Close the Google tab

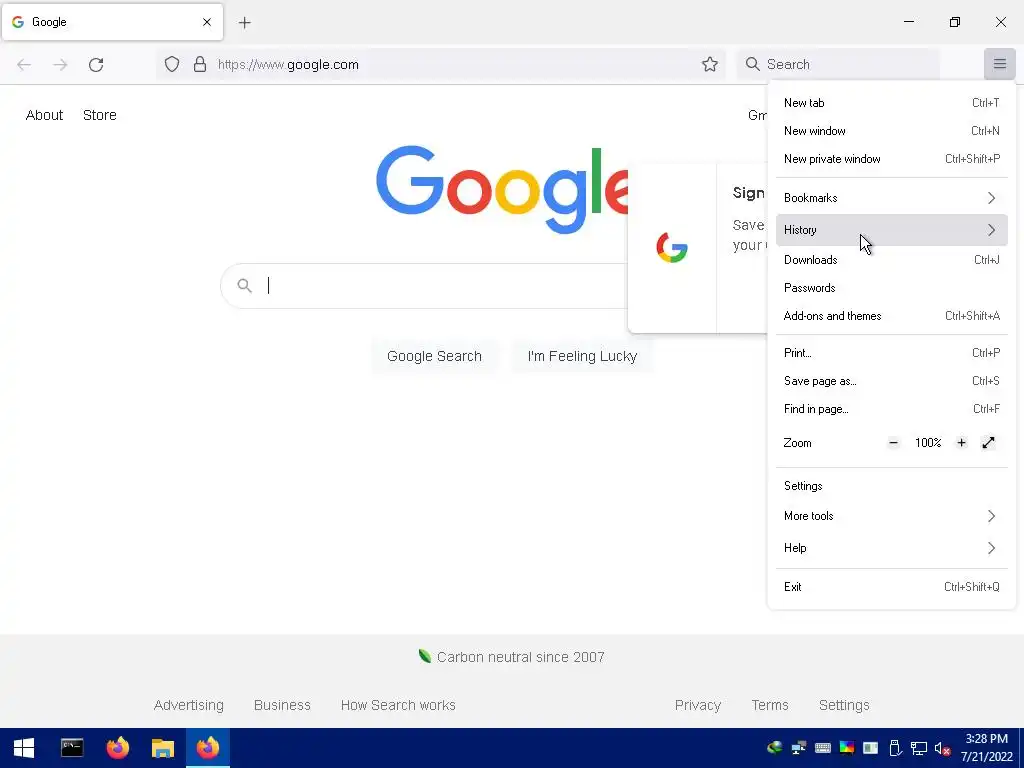(207, 22)
